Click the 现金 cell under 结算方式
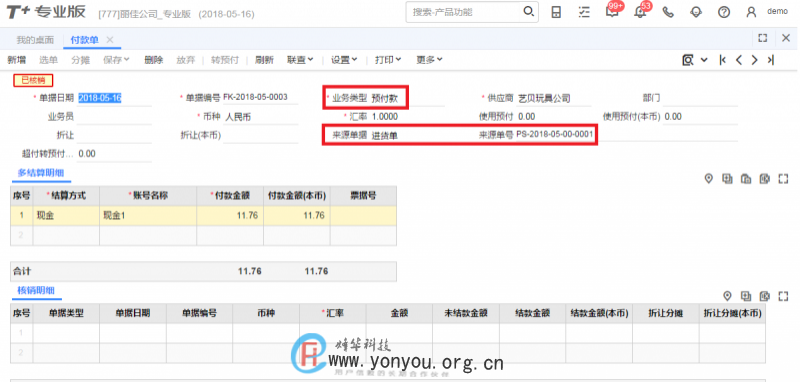Viewport: 800px width, 382px height. click(66, 216)
